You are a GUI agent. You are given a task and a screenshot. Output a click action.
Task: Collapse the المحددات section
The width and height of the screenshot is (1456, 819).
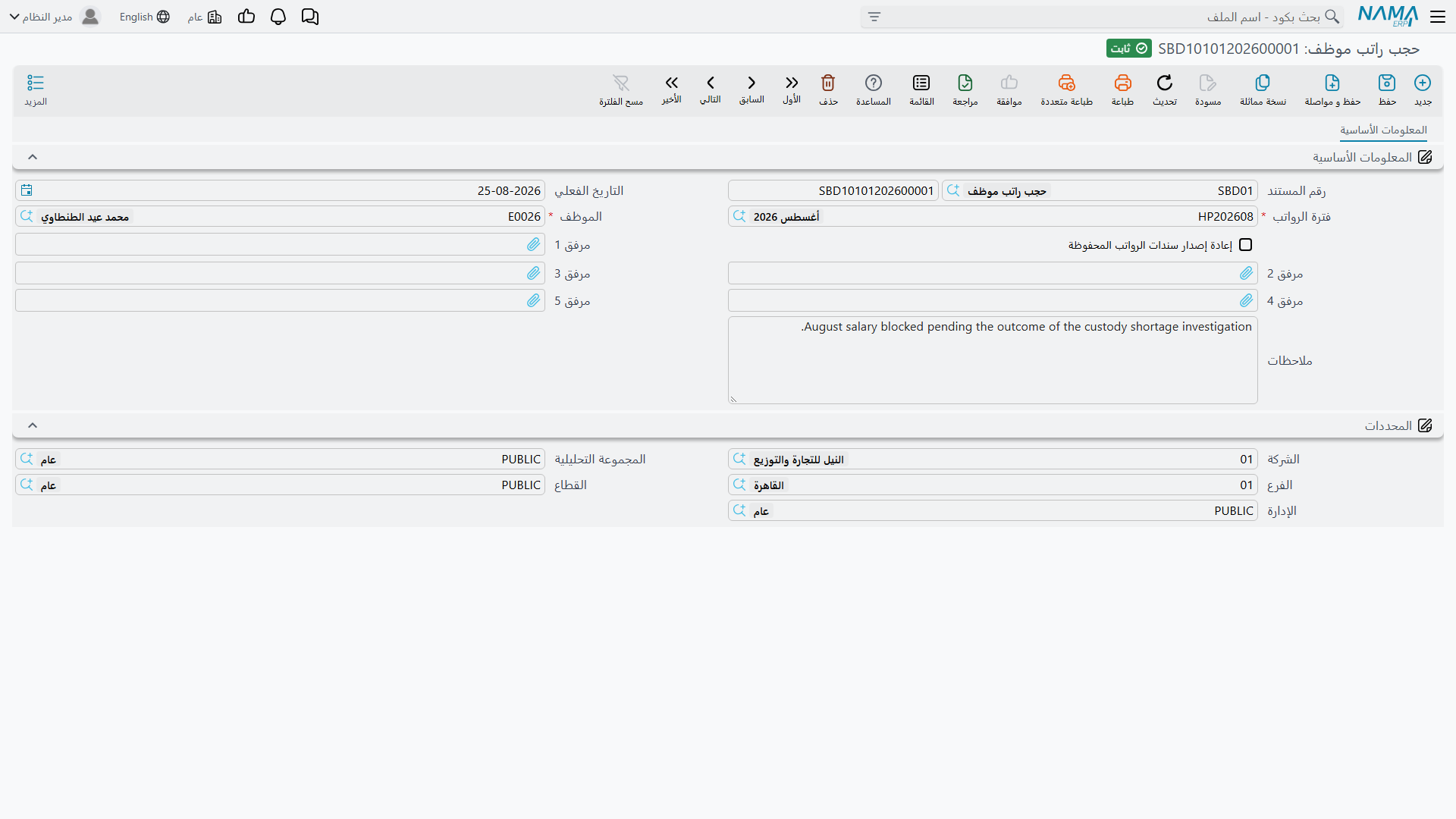coord(33,425)
